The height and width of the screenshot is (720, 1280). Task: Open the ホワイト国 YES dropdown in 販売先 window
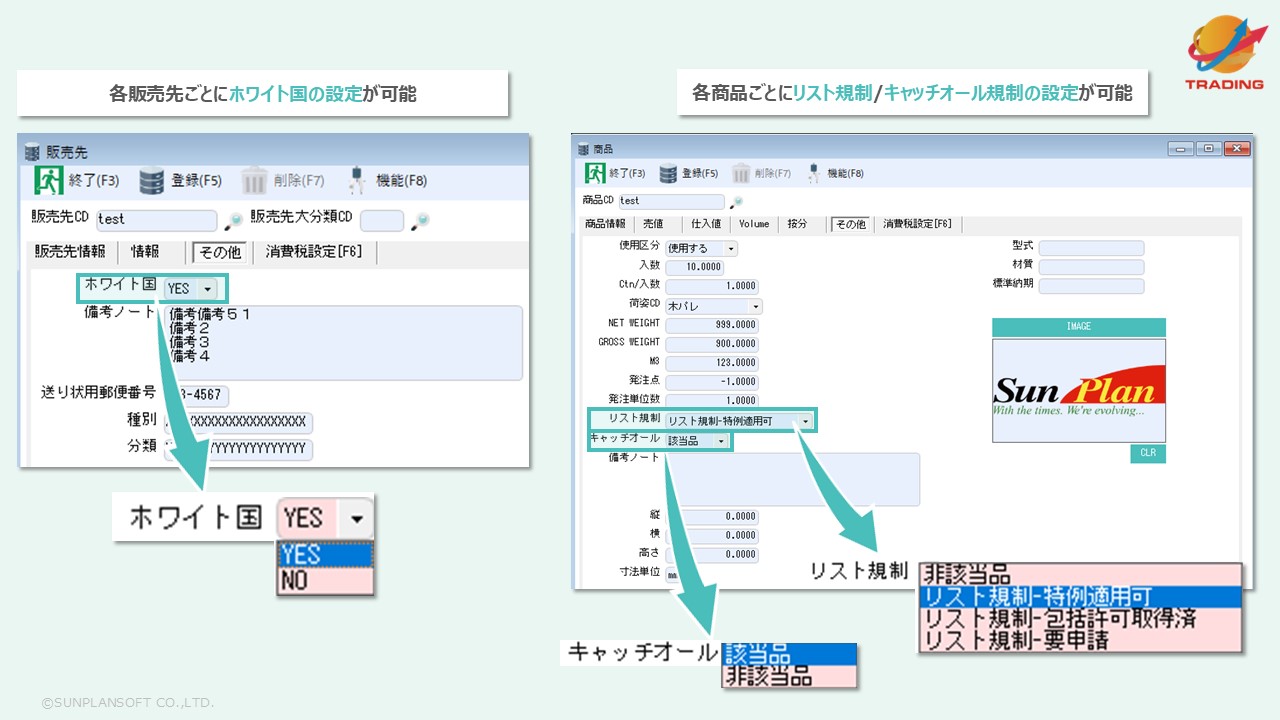207,288
